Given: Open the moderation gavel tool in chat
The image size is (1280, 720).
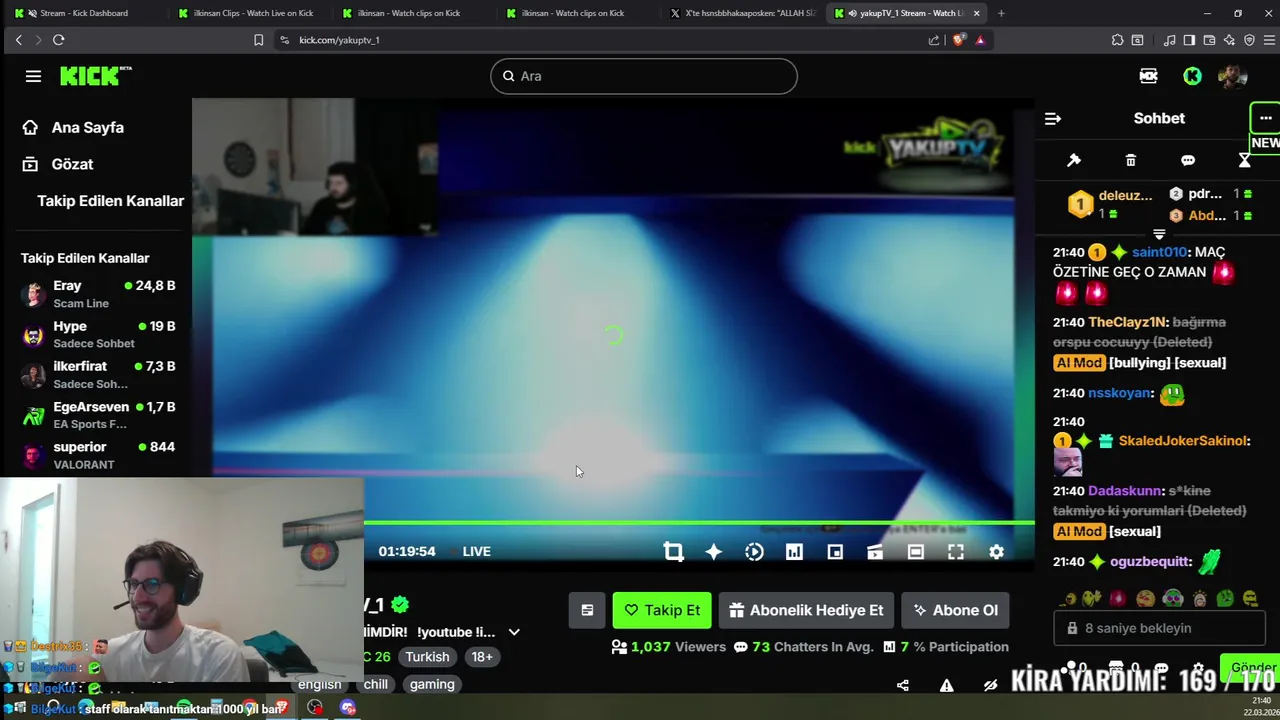Looking at the screenshot, I should click(x=1074, y=160).
